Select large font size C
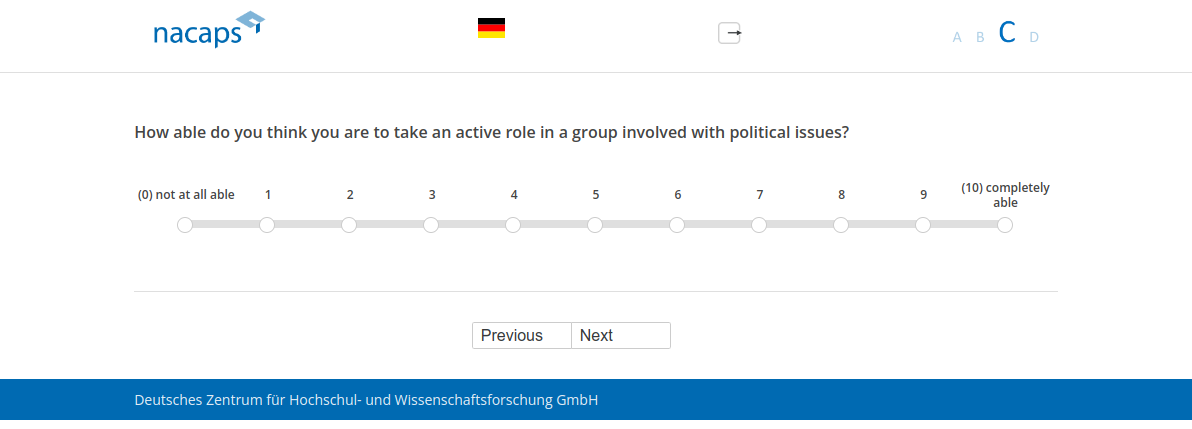 click(1007, 33)
